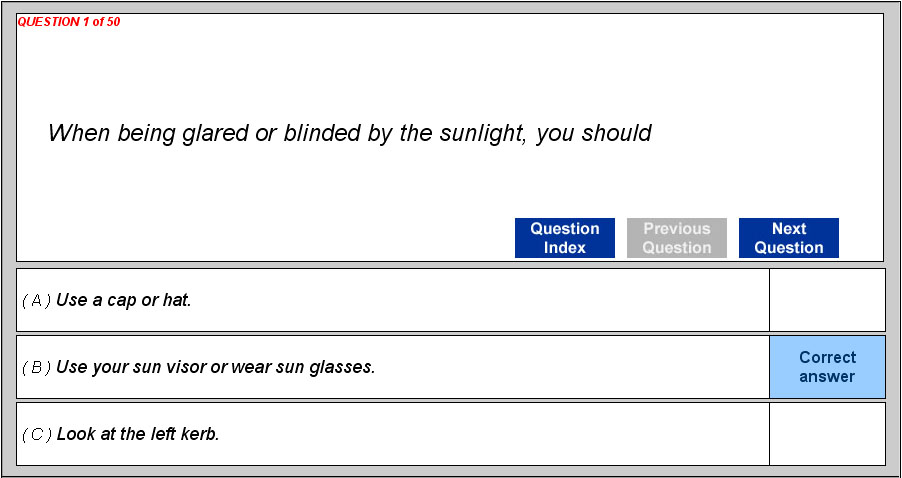Open the Question Index

[x=564, y=238]
